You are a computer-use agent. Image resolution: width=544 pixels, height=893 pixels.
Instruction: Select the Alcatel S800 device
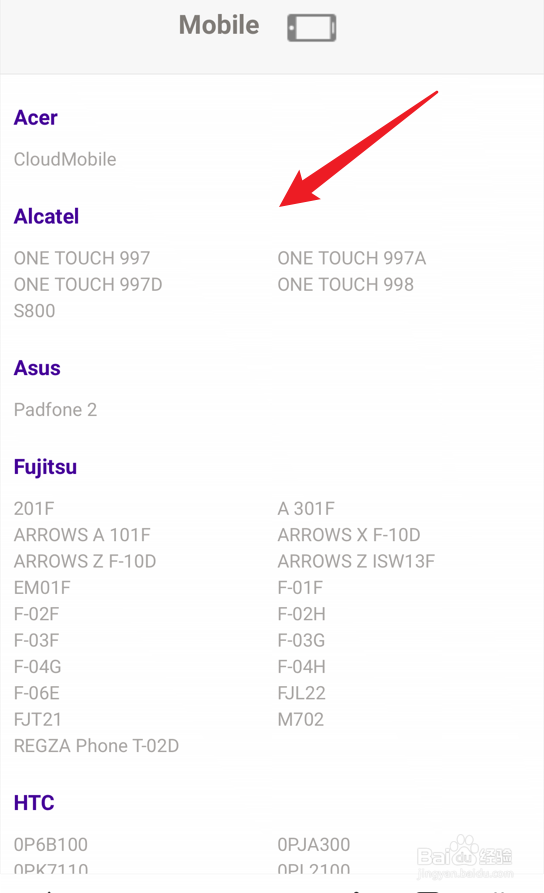35,311
